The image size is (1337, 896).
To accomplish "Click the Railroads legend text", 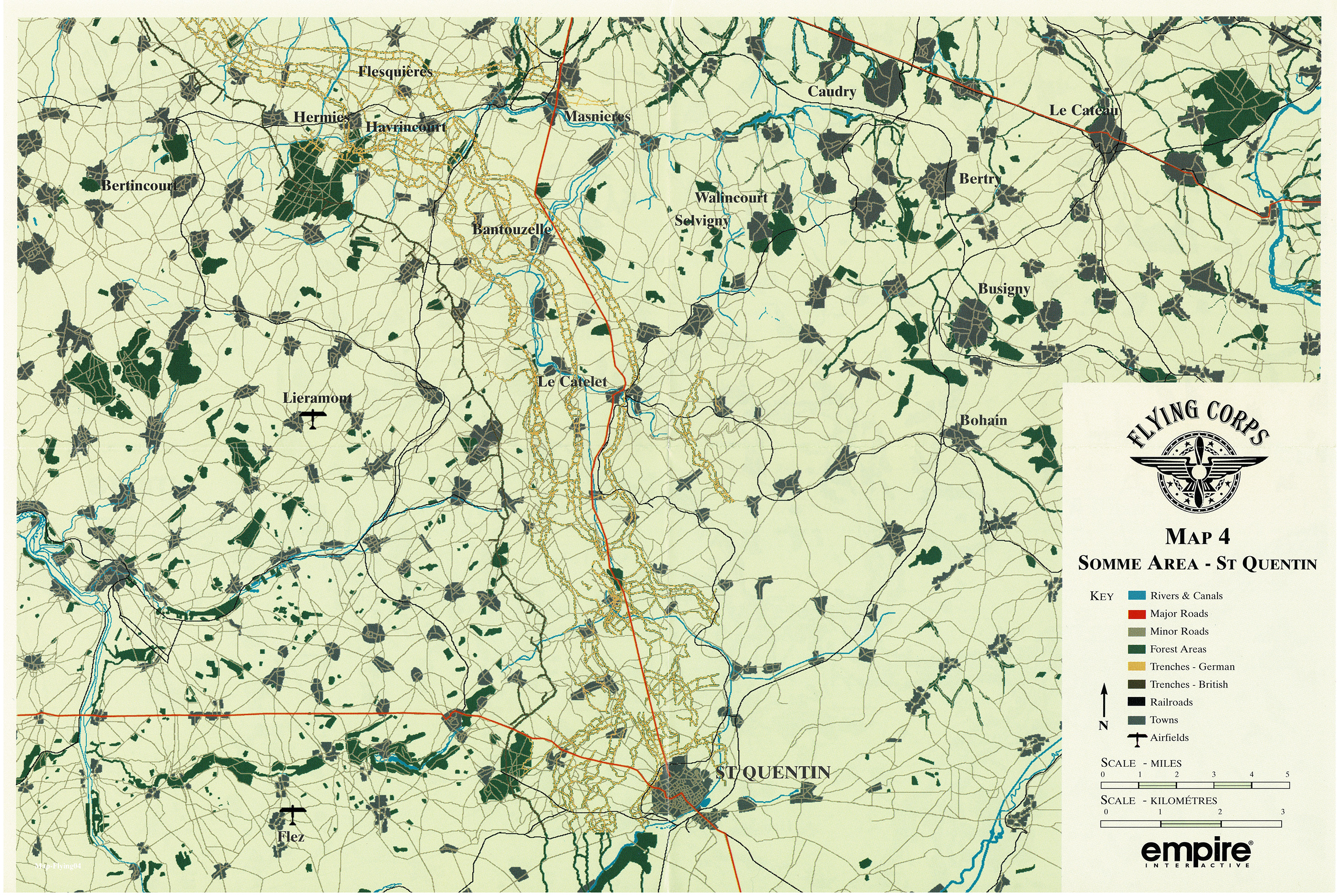I will pos(1171,702).
